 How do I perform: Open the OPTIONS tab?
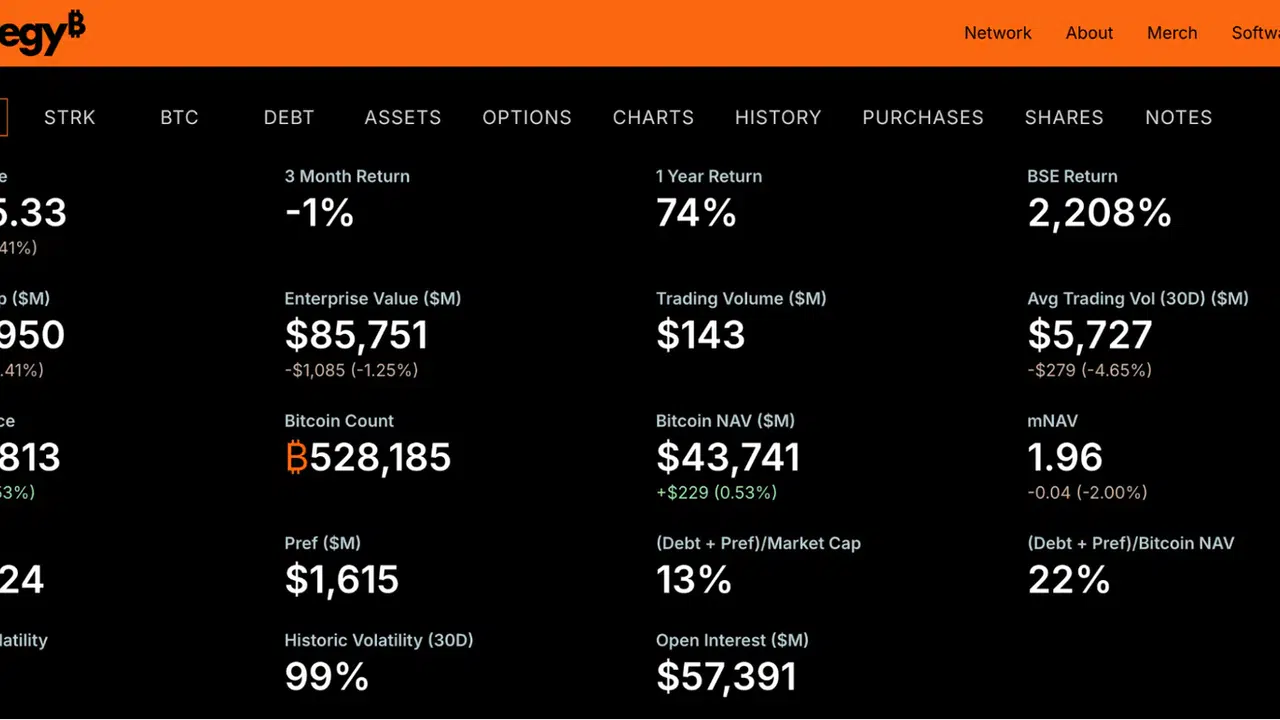click(x=527, y=117)
